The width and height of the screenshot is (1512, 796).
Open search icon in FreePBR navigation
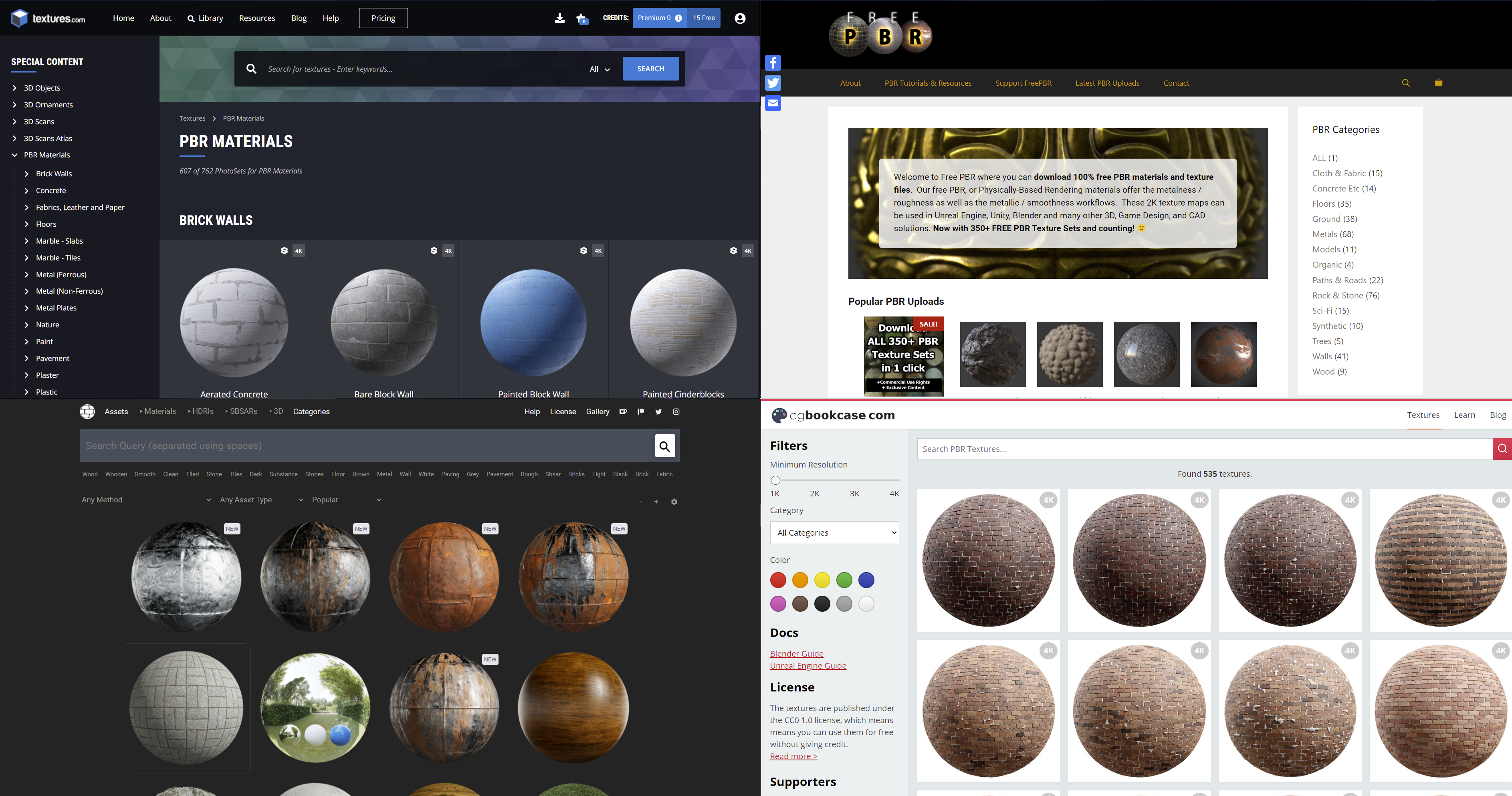tap(1406, 83)
